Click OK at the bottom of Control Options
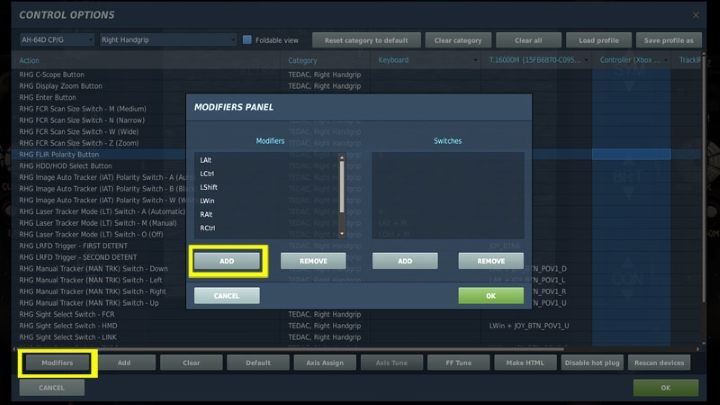 pos(666,388)
